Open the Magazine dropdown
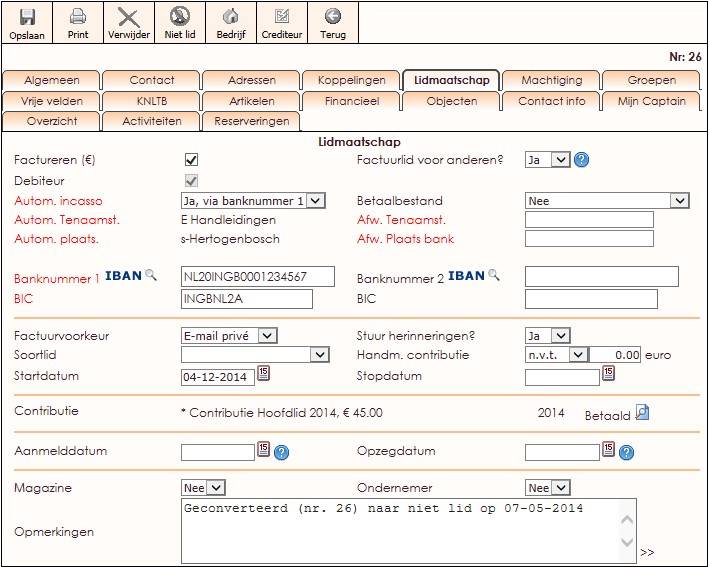 coord(203,488)
